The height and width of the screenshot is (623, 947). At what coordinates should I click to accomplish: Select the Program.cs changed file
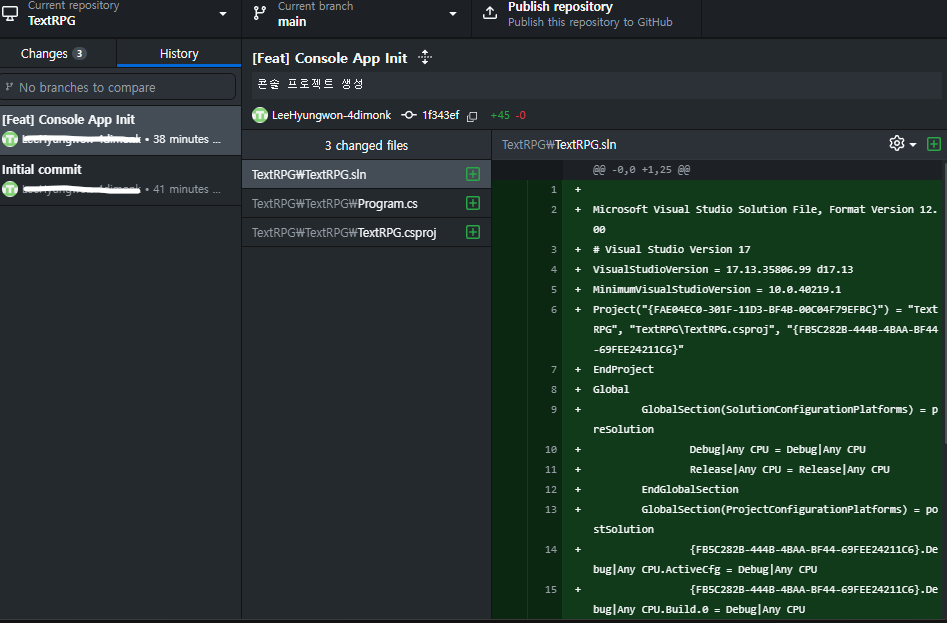point(366,203)
